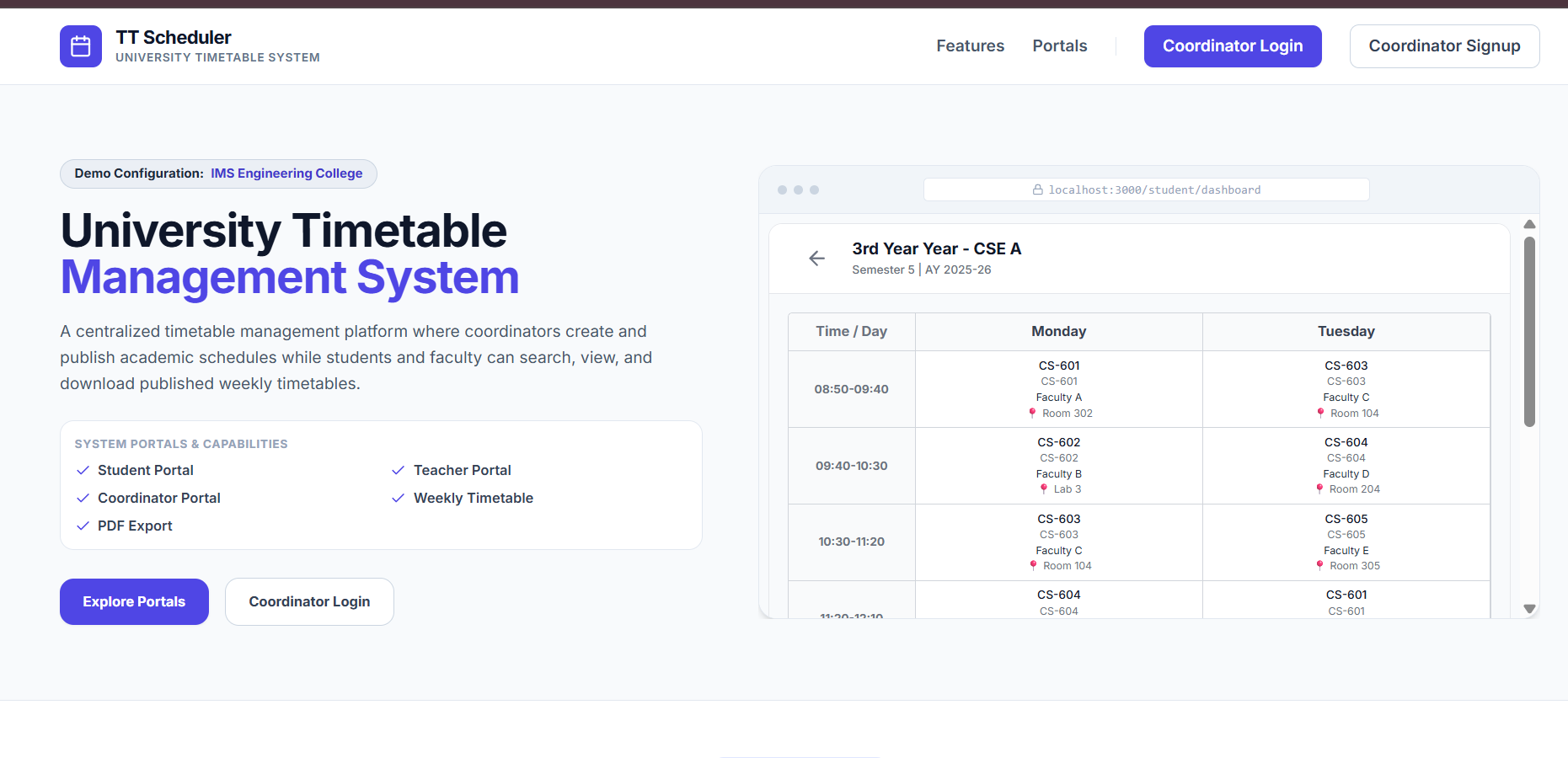The width and height of the screenshot is (1568, 758).
Task: Click the PDF Export checkmark icon
Action: tap(83, 526)
